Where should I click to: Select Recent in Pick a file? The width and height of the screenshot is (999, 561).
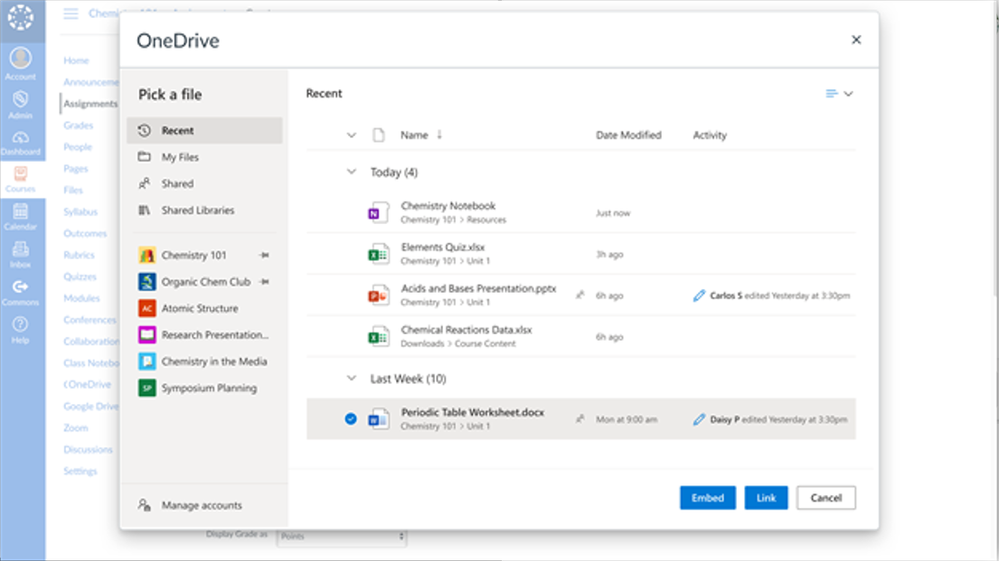205,131
